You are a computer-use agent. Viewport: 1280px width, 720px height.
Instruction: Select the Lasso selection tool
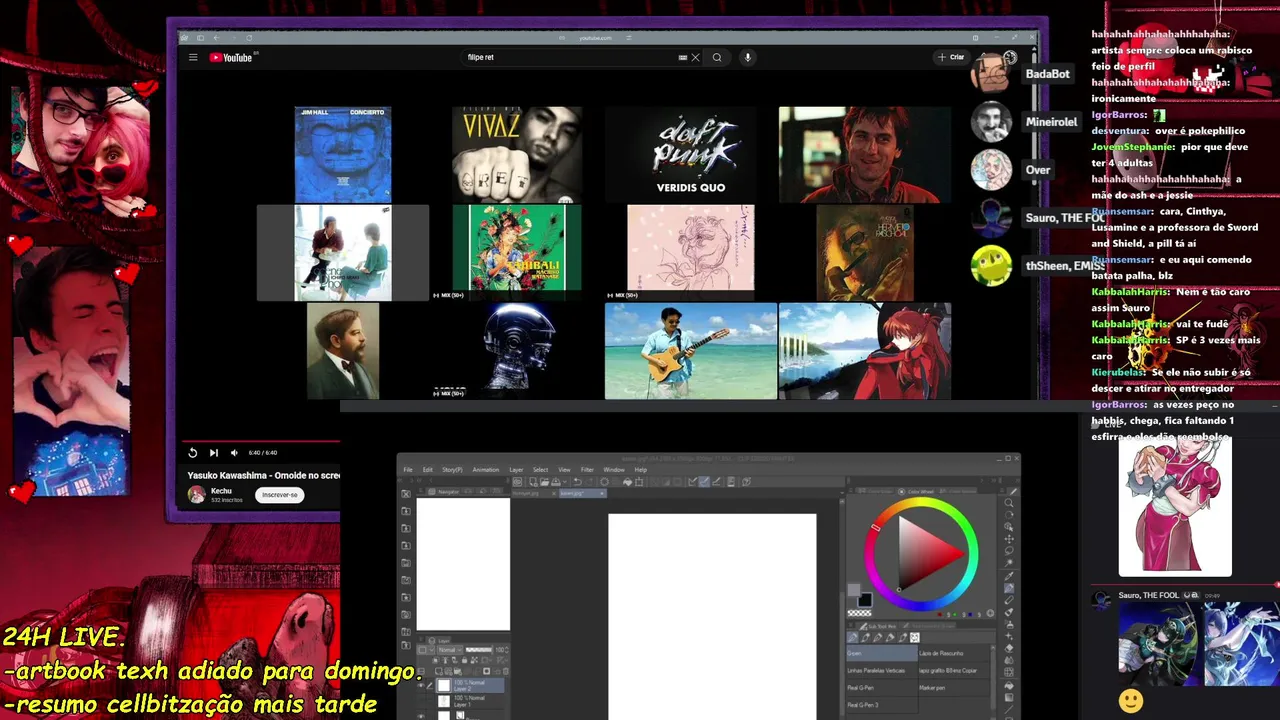click(x=1009, y=551)
